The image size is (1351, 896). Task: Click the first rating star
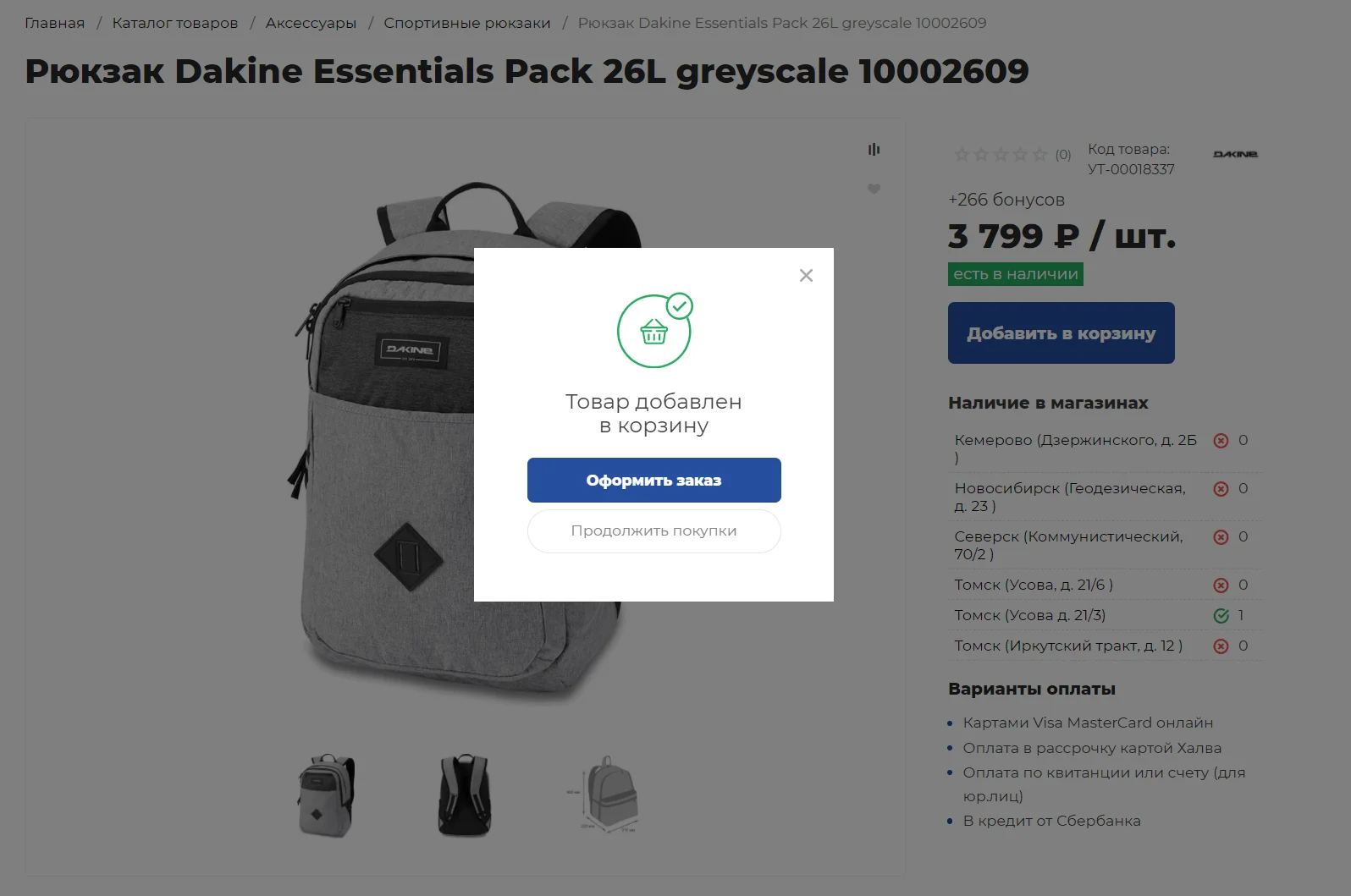click(962, 155)
